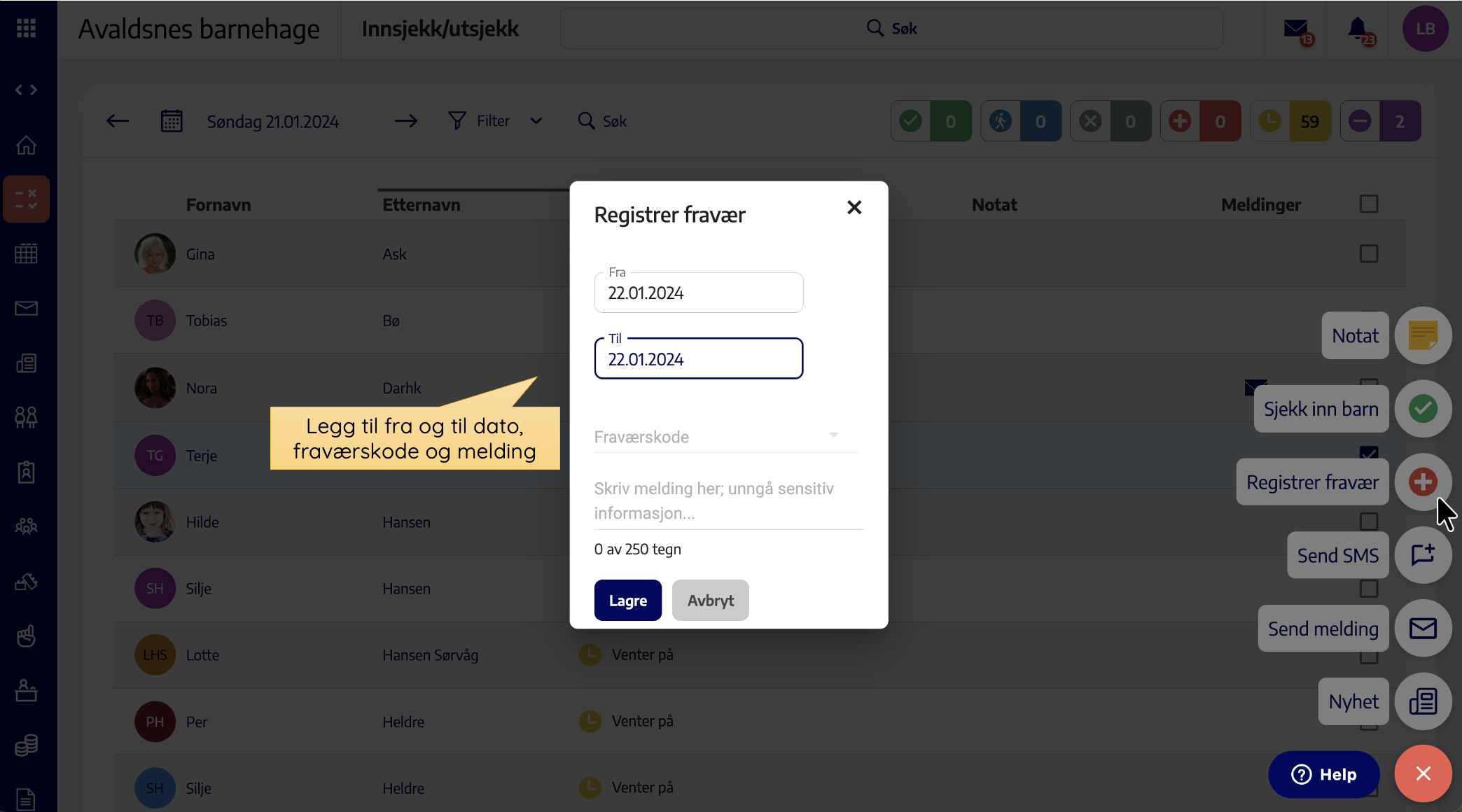Click the red Registrer fravær plus icon
The image size is (1462, 812).
tap(1423, 482)
